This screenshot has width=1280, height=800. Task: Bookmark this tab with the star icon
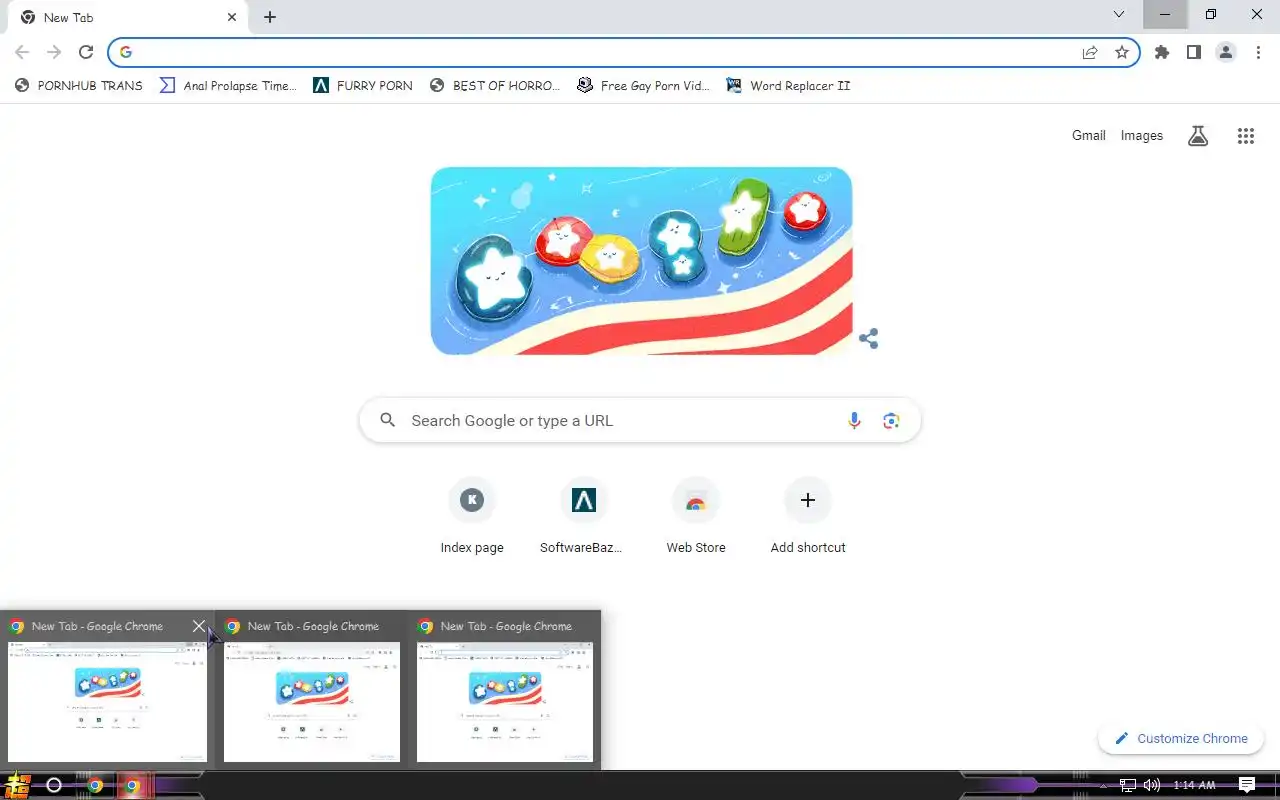[1122, 52]
